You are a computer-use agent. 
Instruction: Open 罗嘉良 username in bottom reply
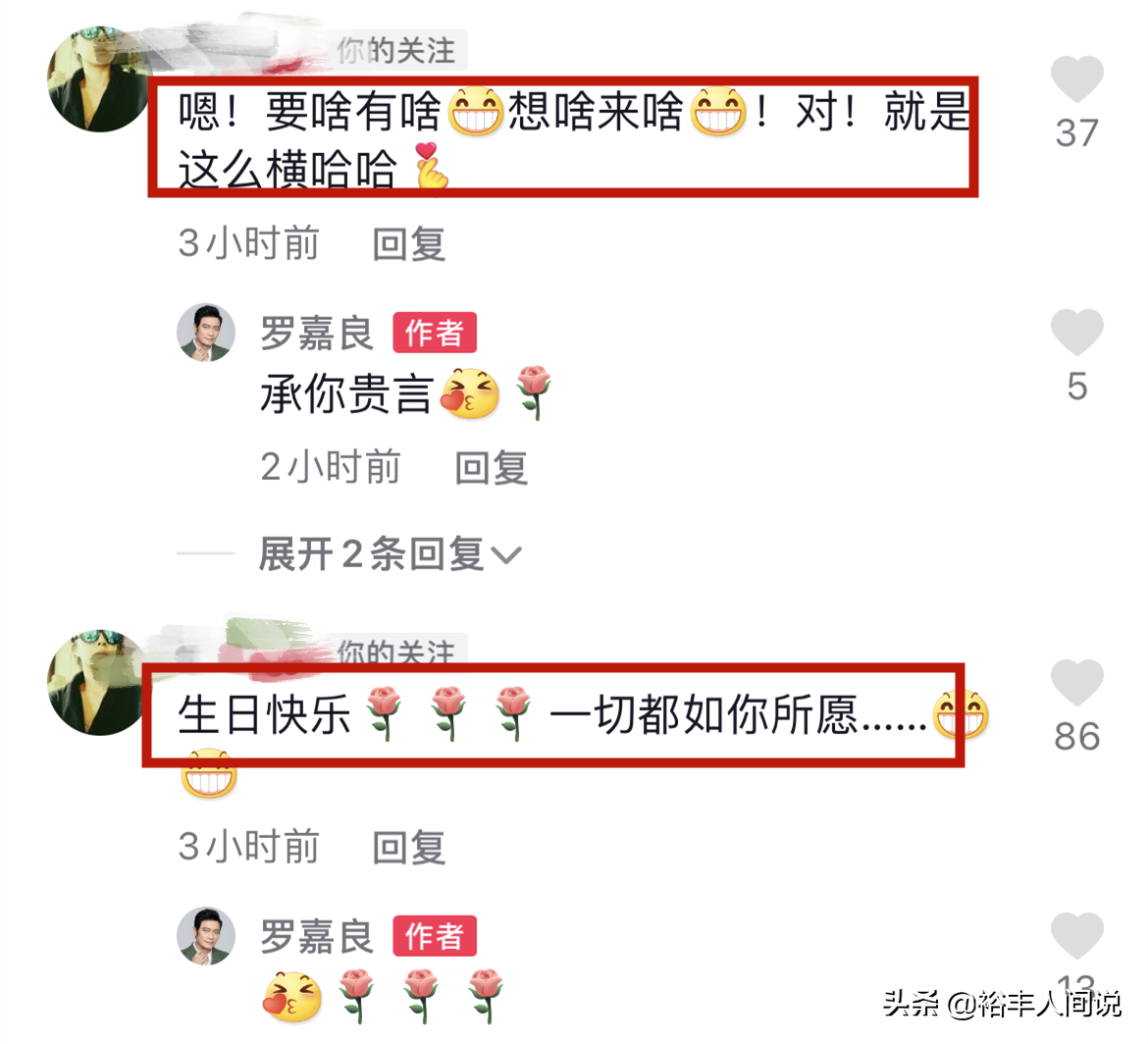tap(317, 936)
